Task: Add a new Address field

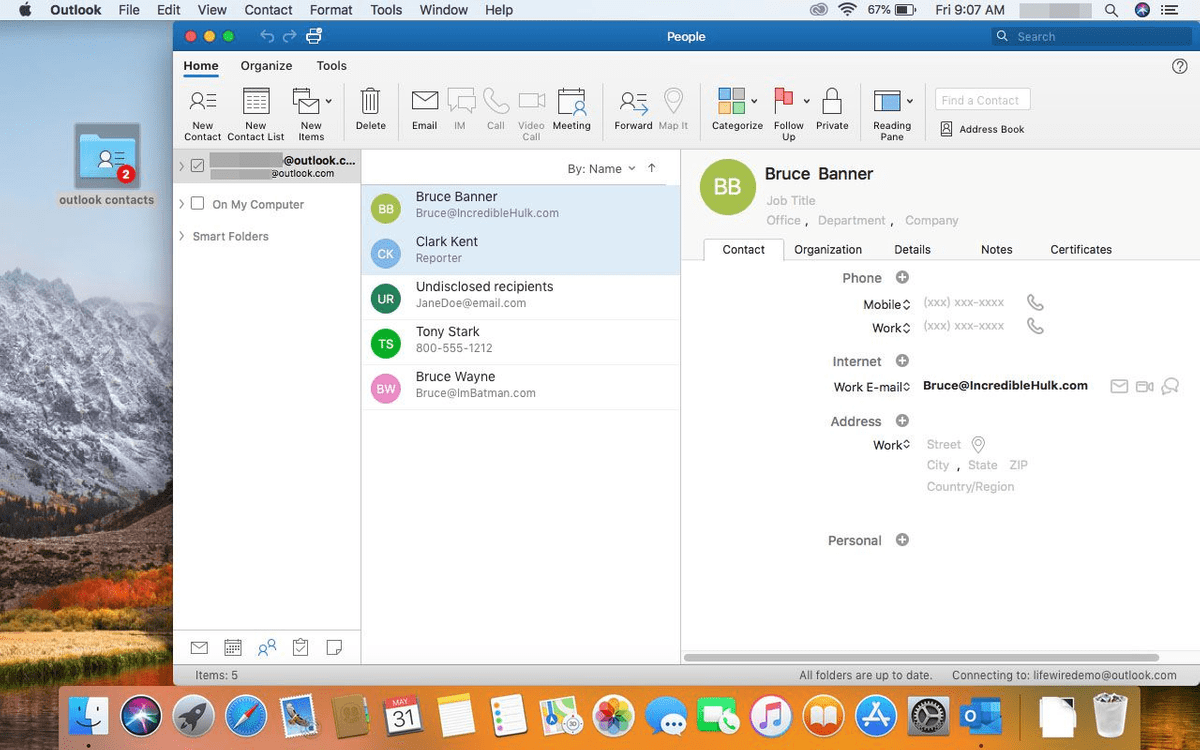Action: point(902,421)
